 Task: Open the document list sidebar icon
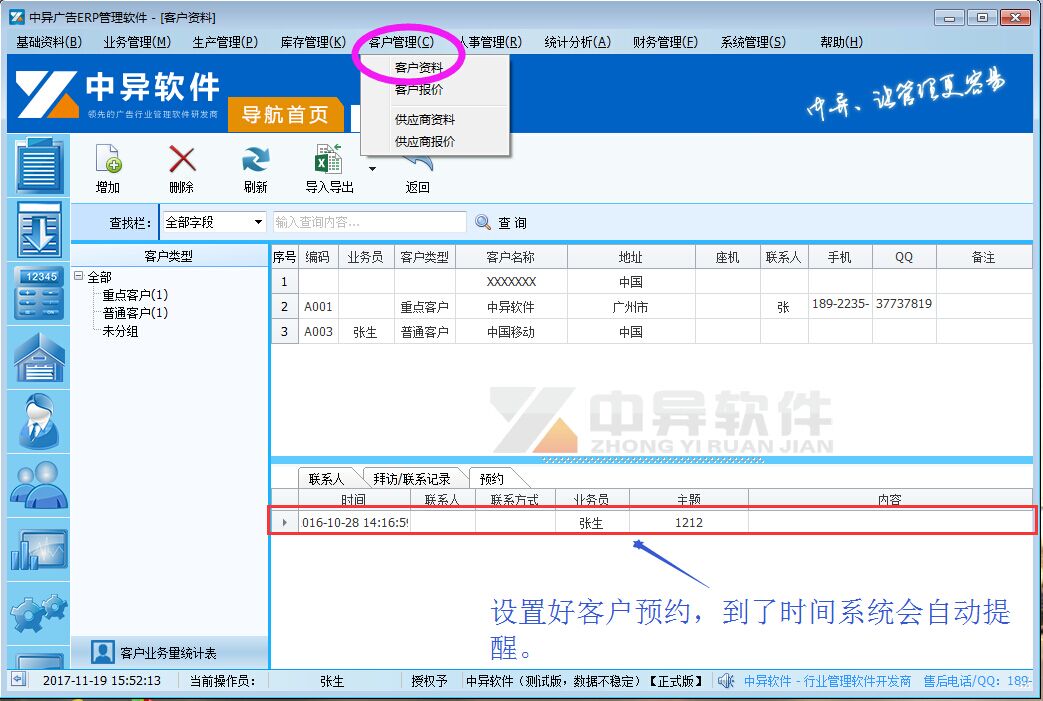pos(39,164)
